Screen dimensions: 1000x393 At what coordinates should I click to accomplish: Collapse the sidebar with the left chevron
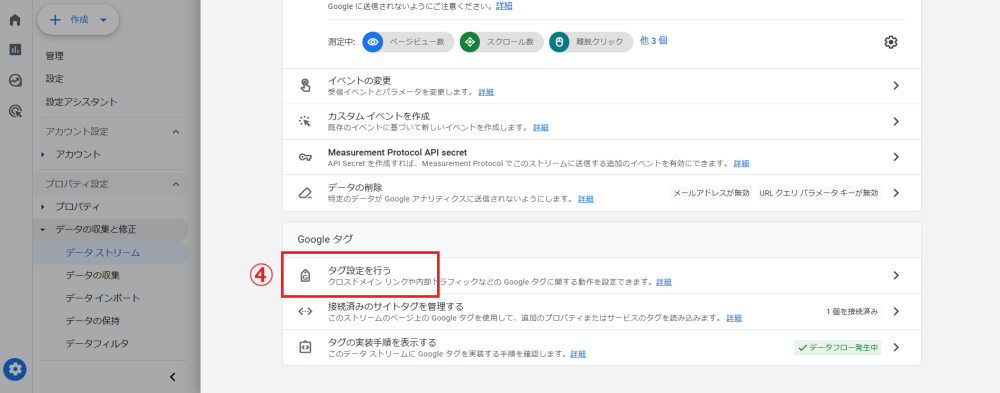[x=172, y=377]
